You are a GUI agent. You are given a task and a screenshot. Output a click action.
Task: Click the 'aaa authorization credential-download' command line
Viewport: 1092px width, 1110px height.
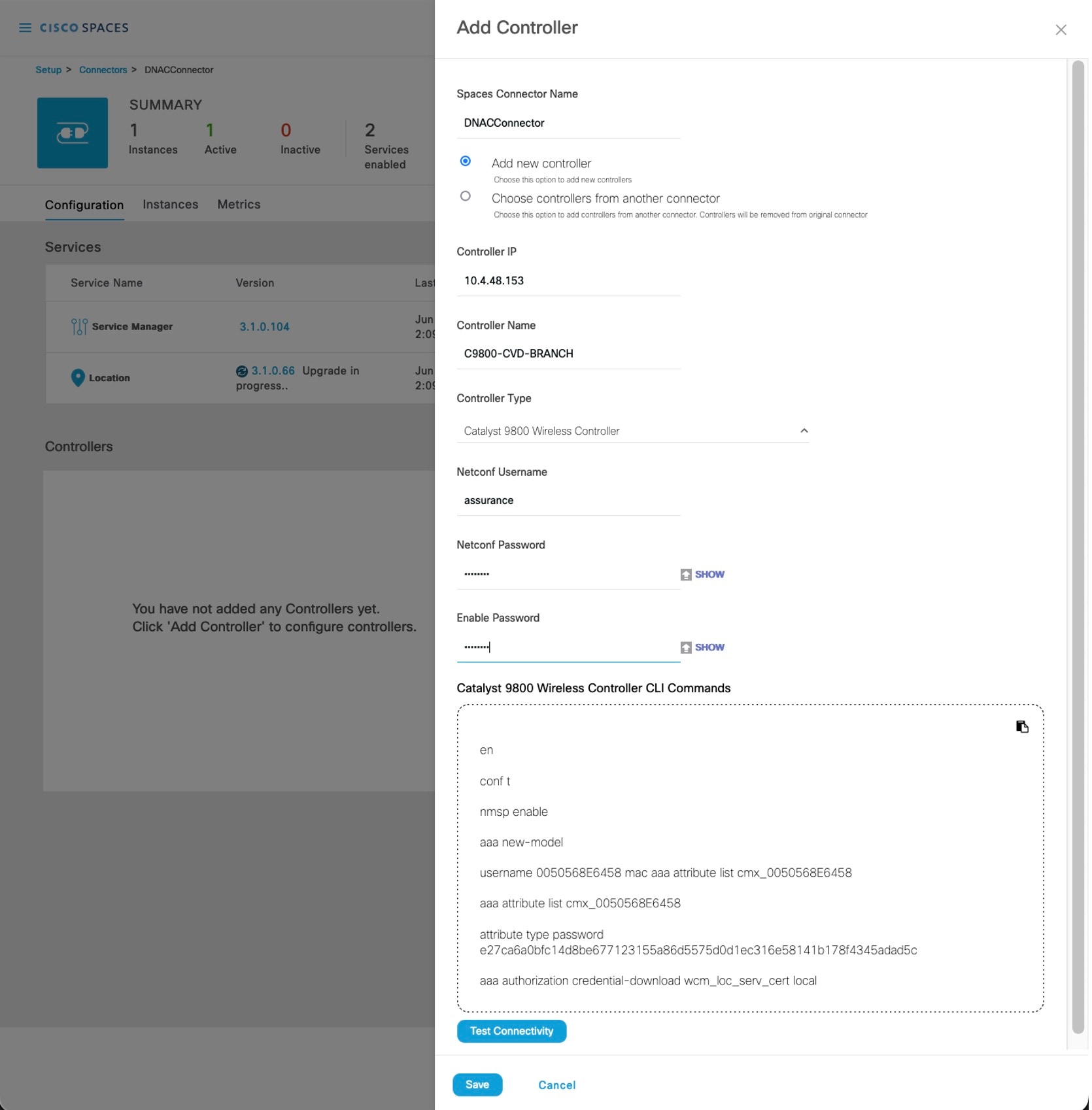(x=648, y=981)
